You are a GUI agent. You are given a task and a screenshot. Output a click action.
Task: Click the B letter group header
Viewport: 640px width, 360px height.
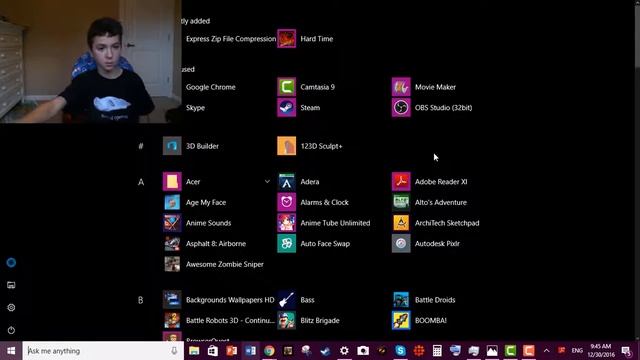tap(141, 300)
